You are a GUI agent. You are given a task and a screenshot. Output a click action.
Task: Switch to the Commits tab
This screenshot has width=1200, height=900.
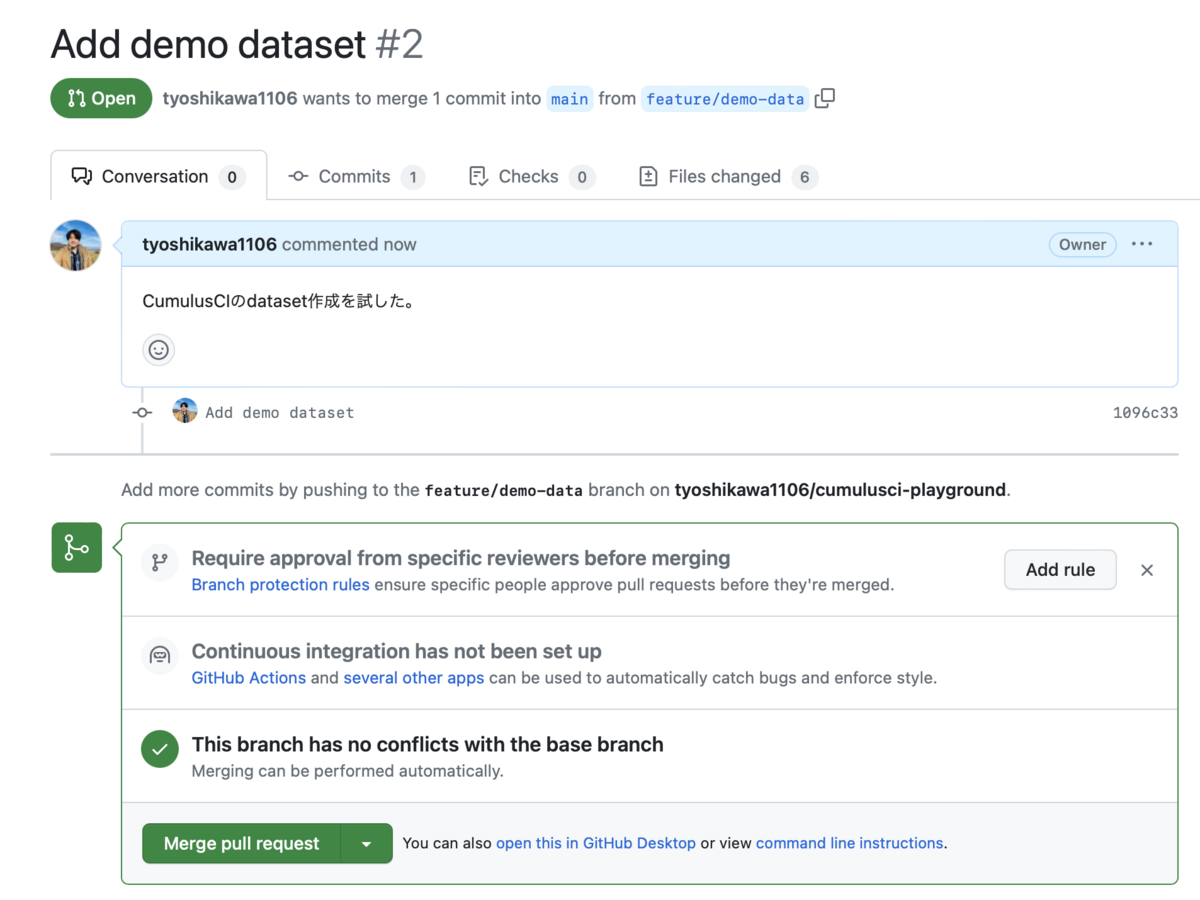(x=355, y=177)
